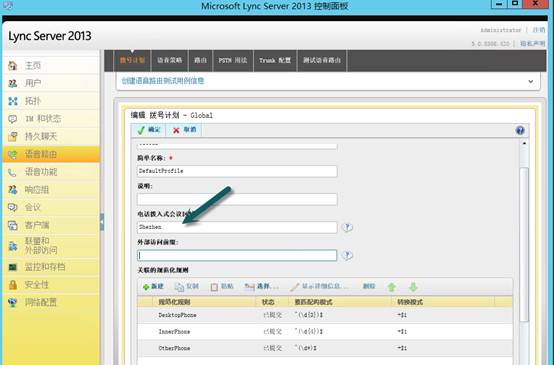
Task: Switch to 路由 route tab
Action: 200,60
